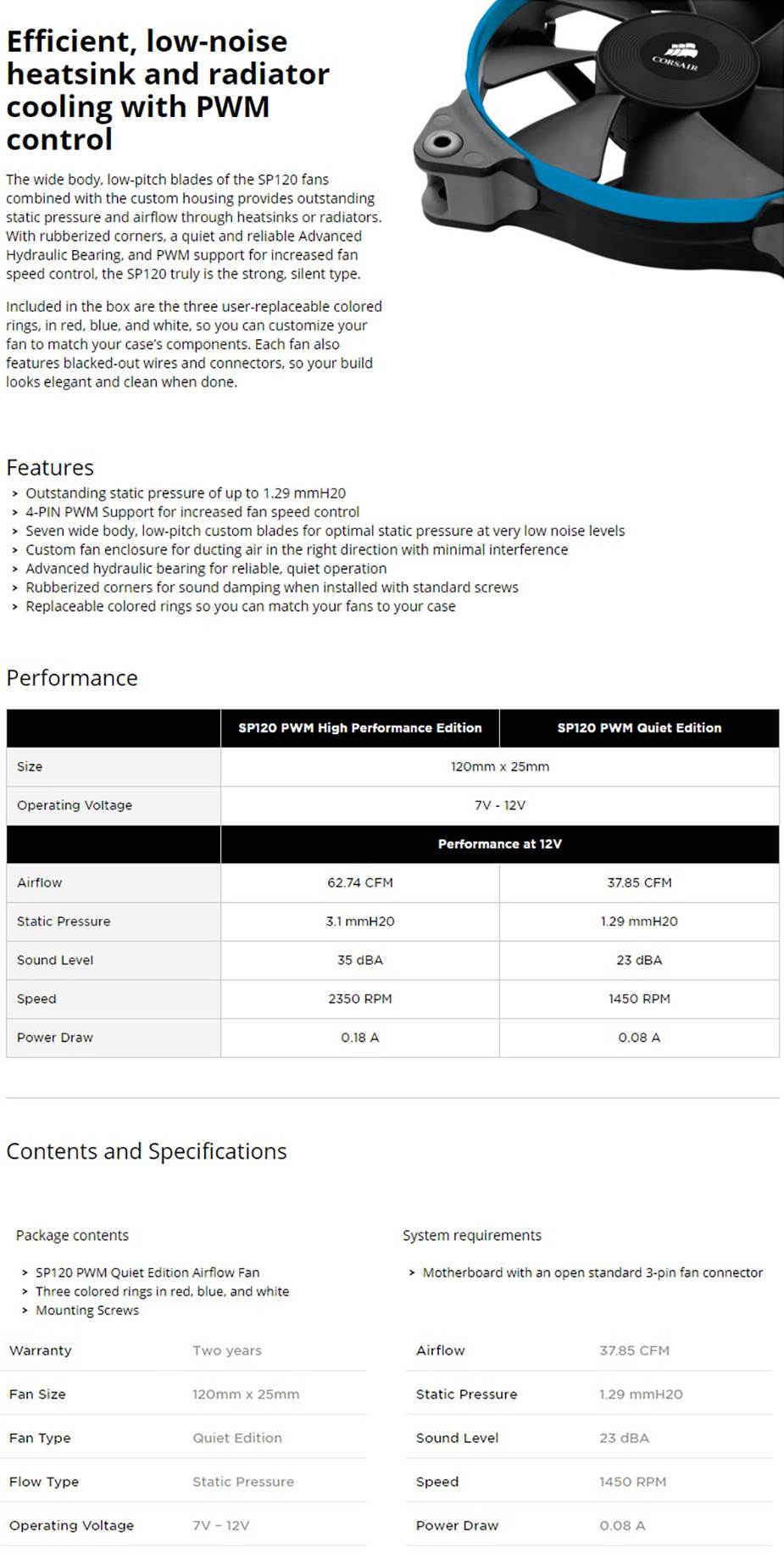Click the "Contents and Specifications" heading
The height and width of the screenshot is (1553, 784).
point(147,1151)
